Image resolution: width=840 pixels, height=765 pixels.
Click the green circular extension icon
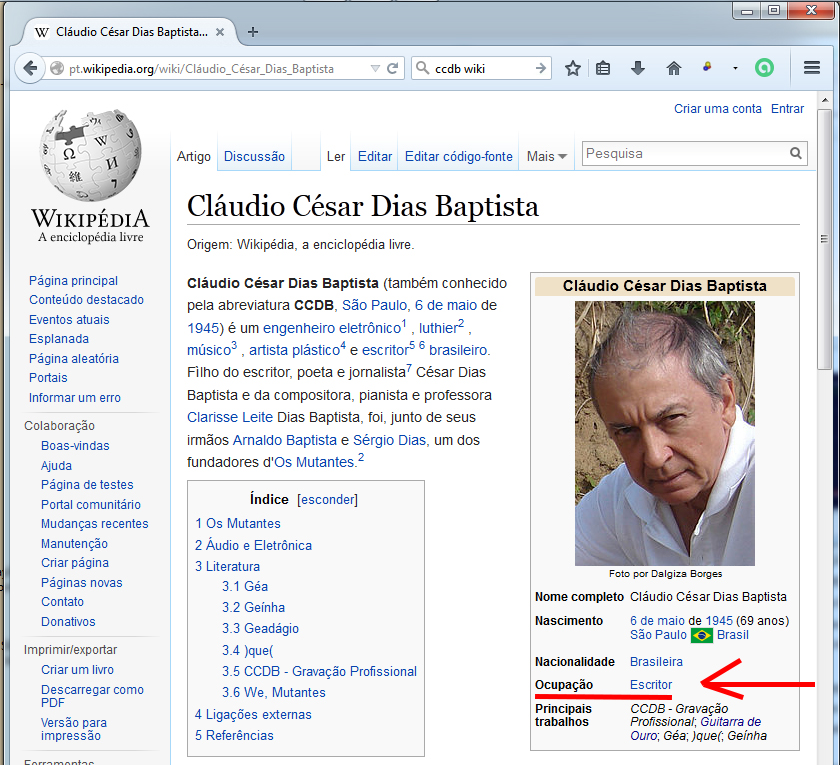point(764,68)
